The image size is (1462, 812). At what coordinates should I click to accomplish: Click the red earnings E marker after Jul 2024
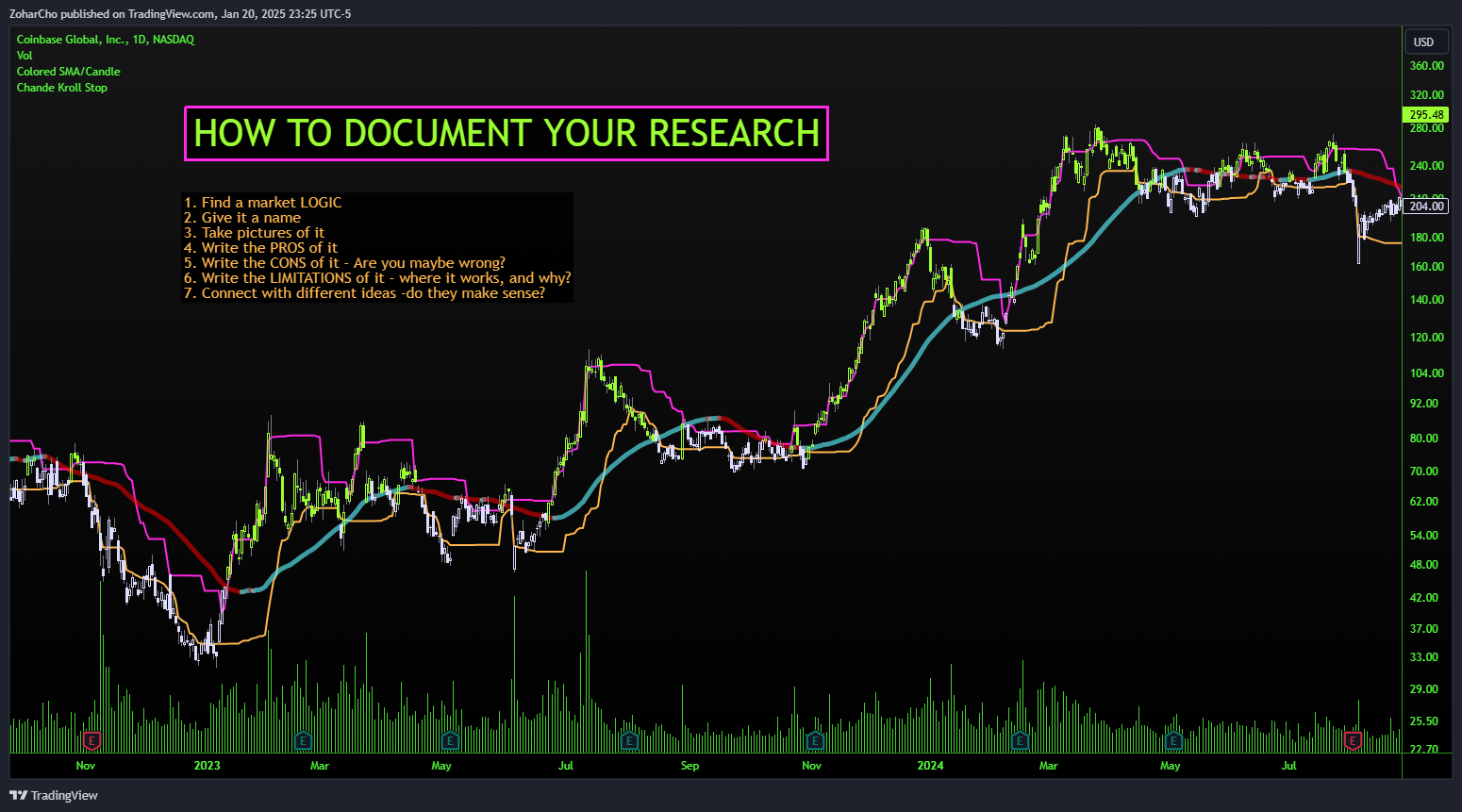(1353, 740)
